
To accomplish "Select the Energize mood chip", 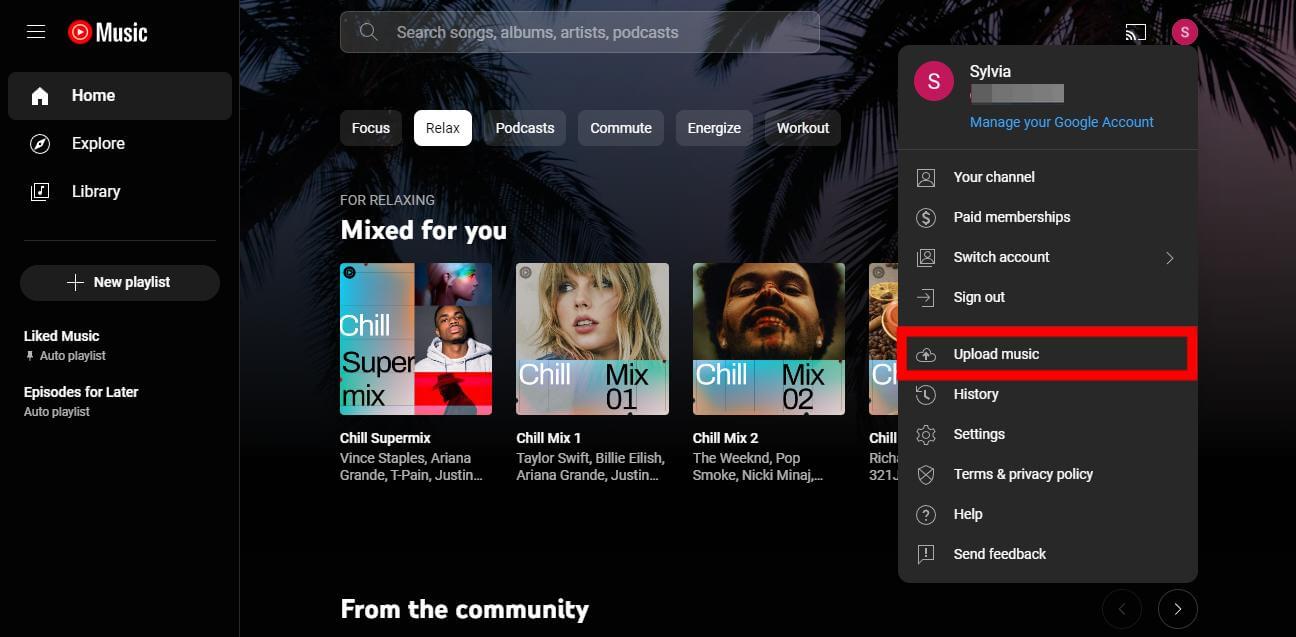I will (714, 128).
